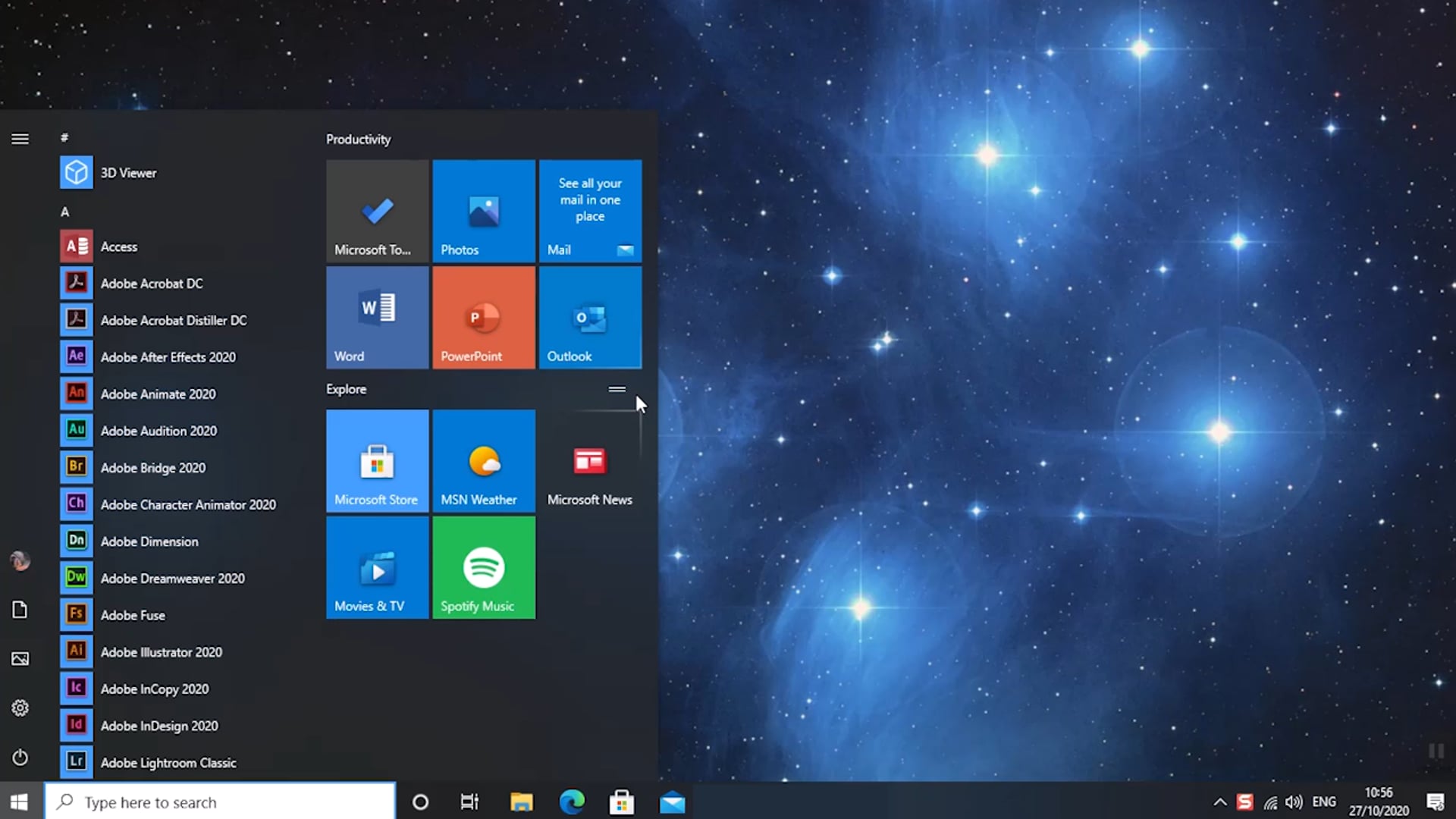1456x819 pixels.
Task: Open Settings from the Start sidebar gear
Action: tap(20, 708)
